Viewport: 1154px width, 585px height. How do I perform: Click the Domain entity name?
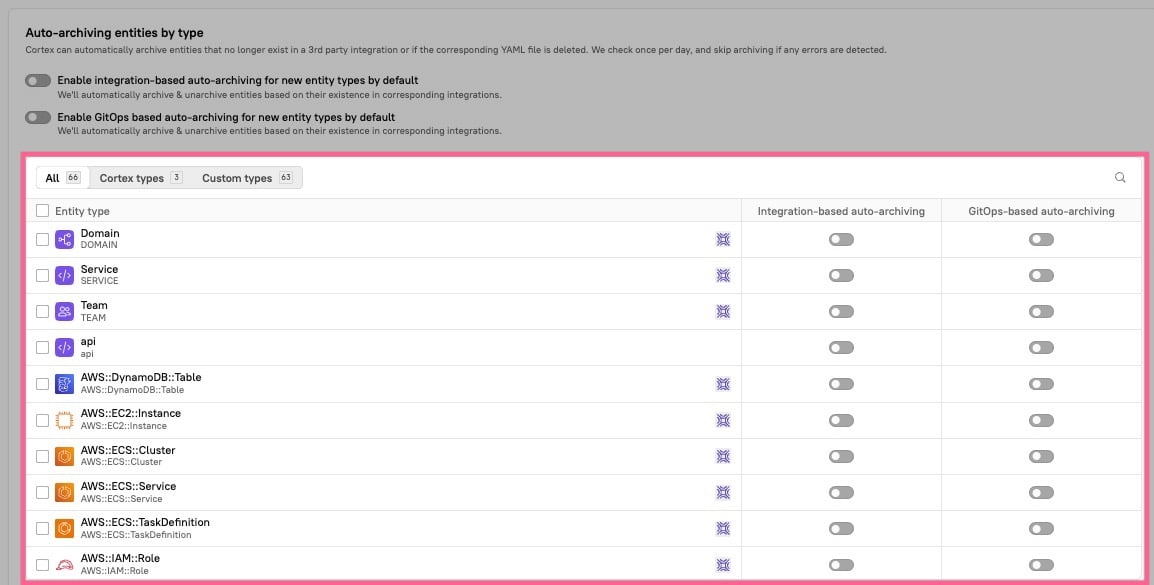[100, 233]
